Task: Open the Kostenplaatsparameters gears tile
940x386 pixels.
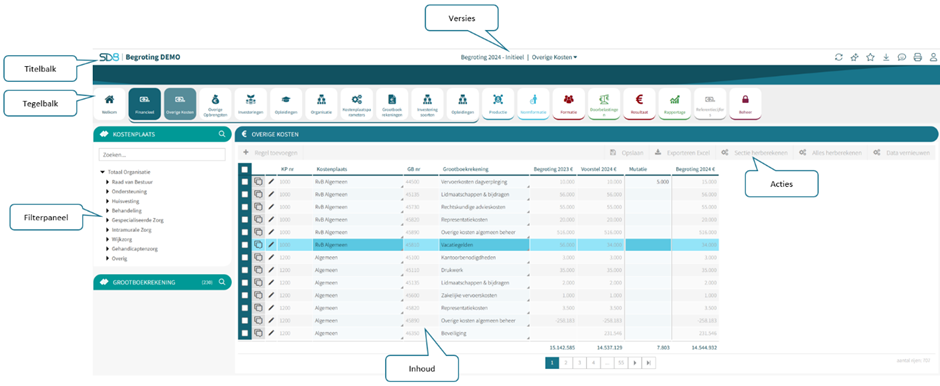Action: point(357,104)
